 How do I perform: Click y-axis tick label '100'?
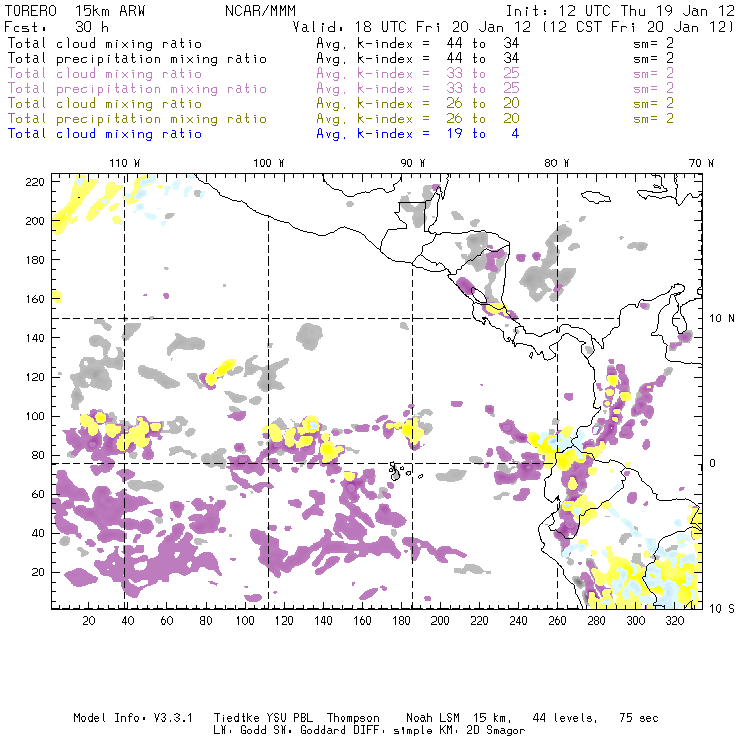click(x=34, y=416)
